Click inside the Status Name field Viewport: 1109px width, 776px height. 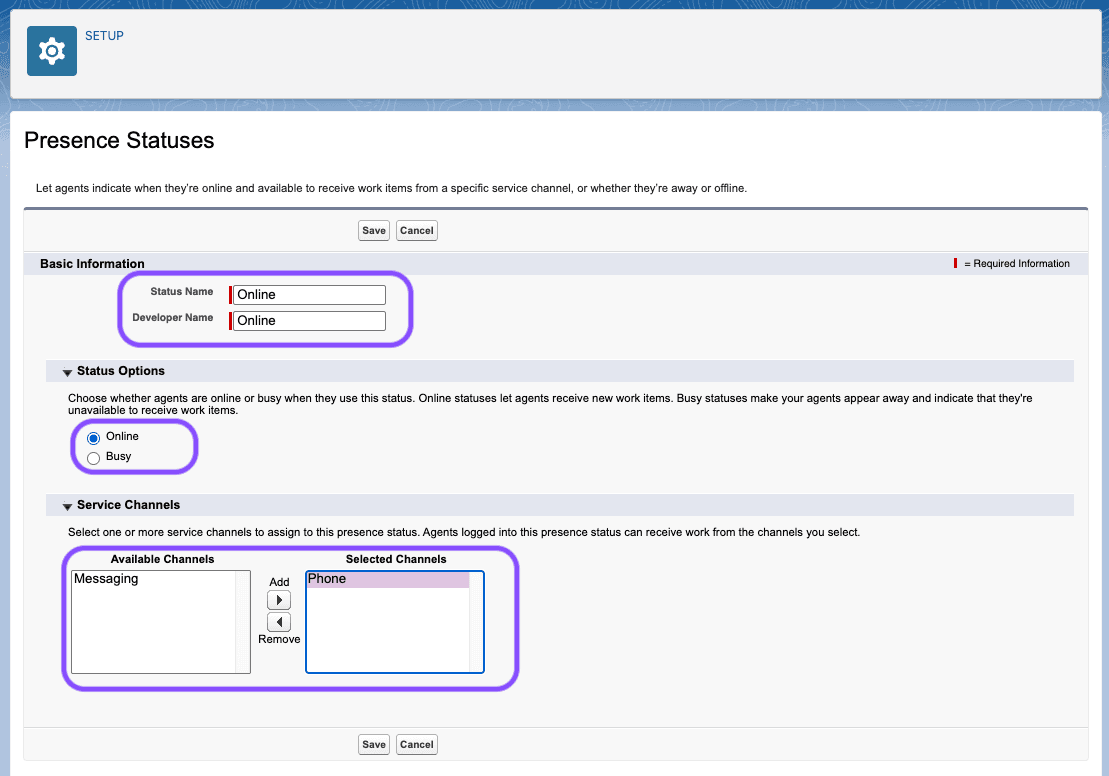[307, 294]
